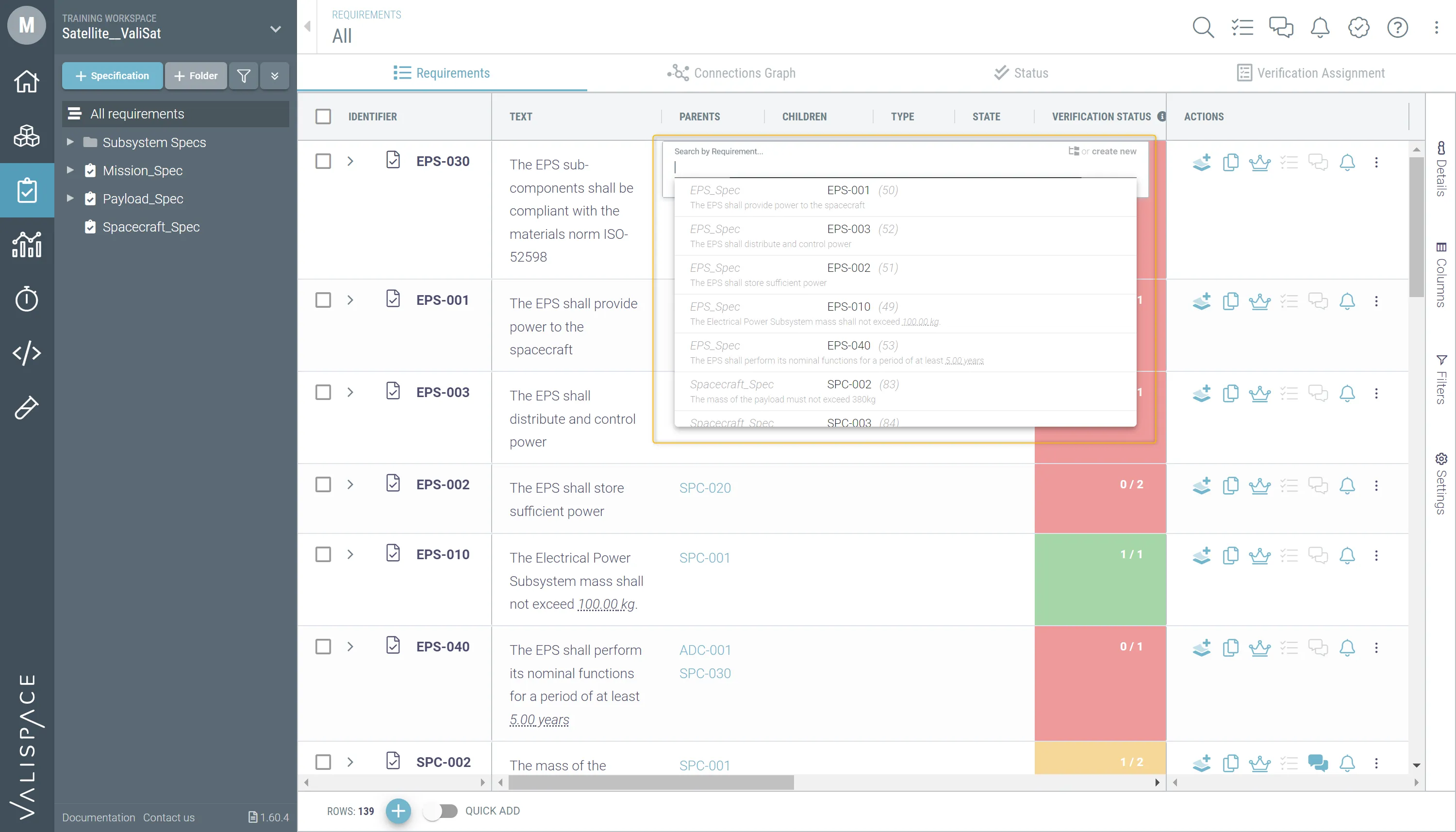Open the analysis charts sidebar icon
The image size is (1456, 832).
26,245
